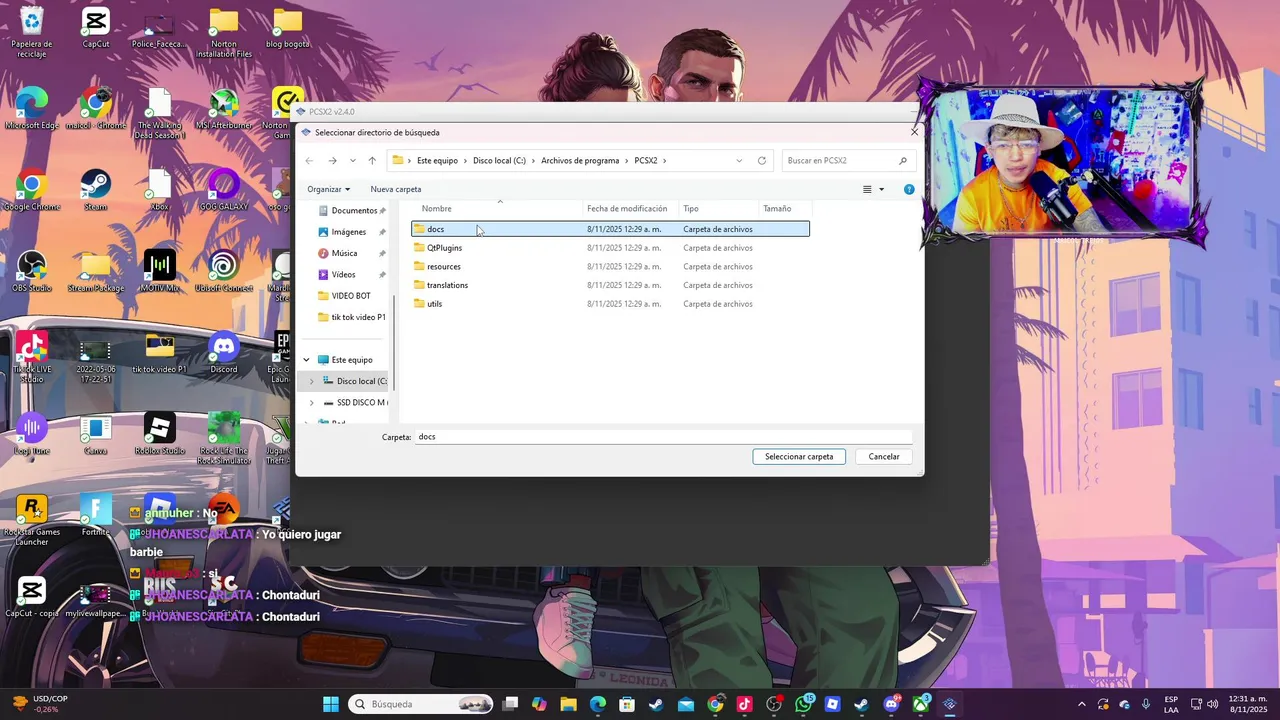
Task: Open File Explorer from the taskbar
Action: pos(568,704)
